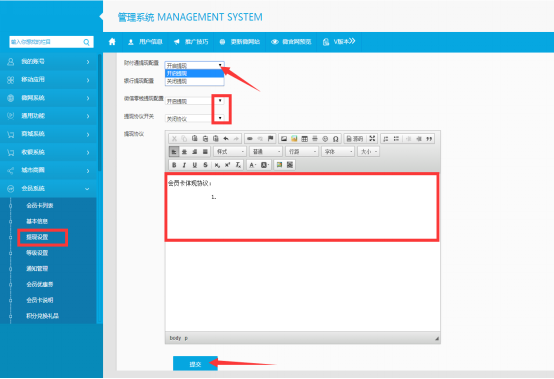Open the 关闭协议 agreement switch dropdown
The image size is (554, 379).
point(194,119)
